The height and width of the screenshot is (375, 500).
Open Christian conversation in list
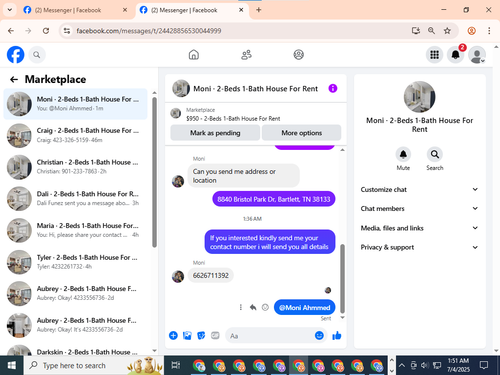(x=75, y=167)
